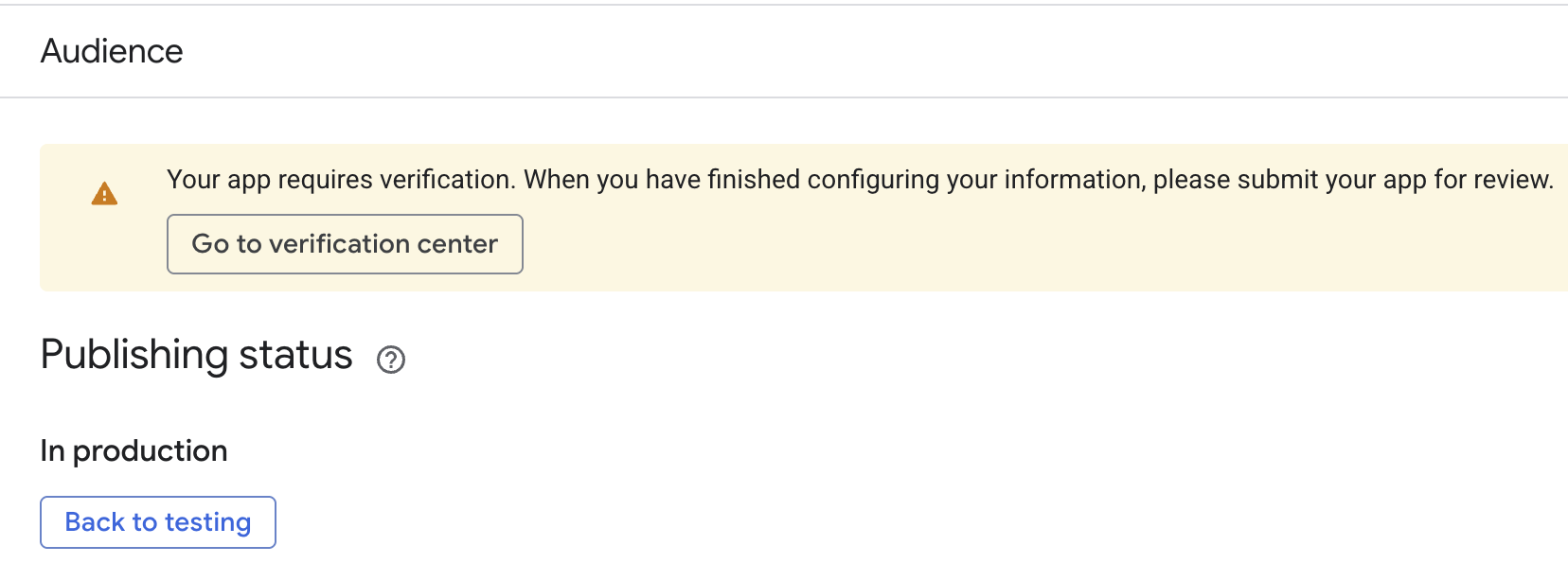1568x581 pixels.
Task: Switch app back to testing
Action: 158,522
